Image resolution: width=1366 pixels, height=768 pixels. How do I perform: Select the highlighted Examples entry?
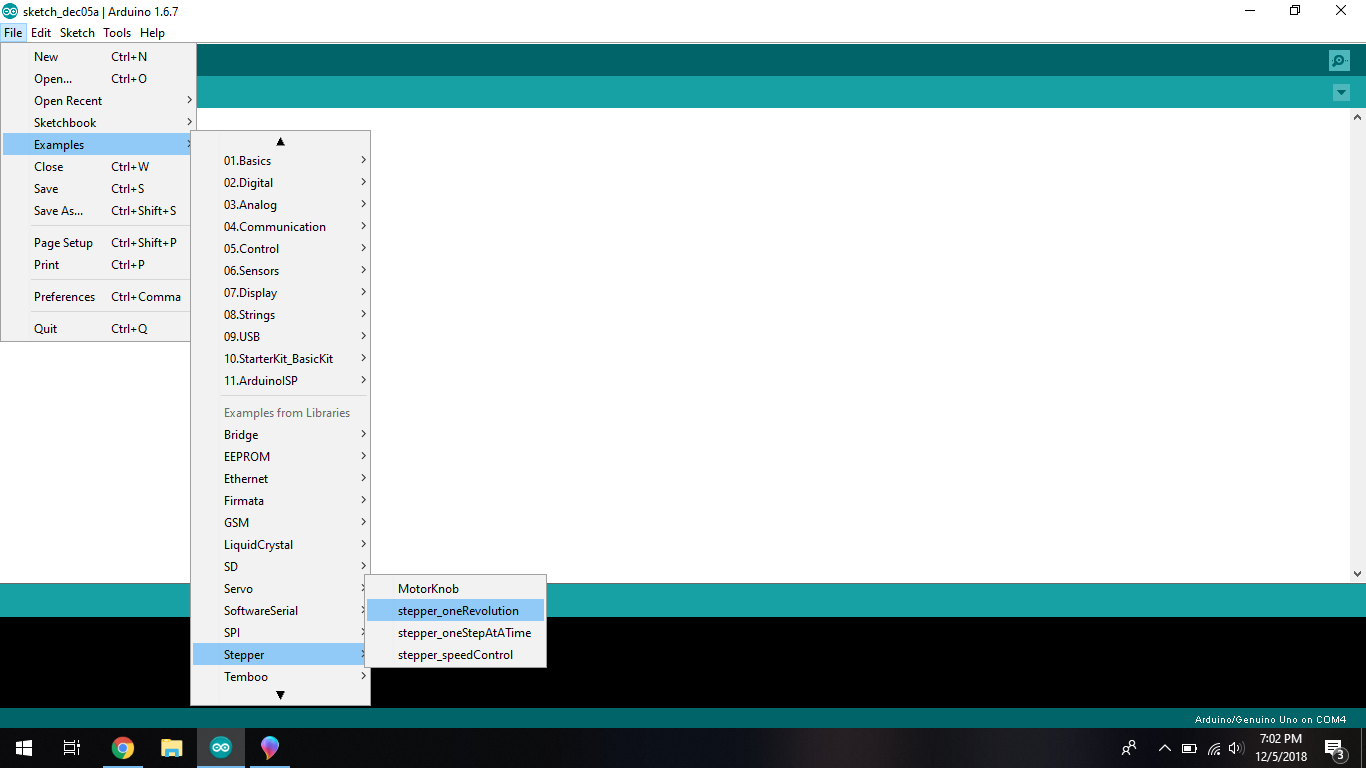coord(98,145)
